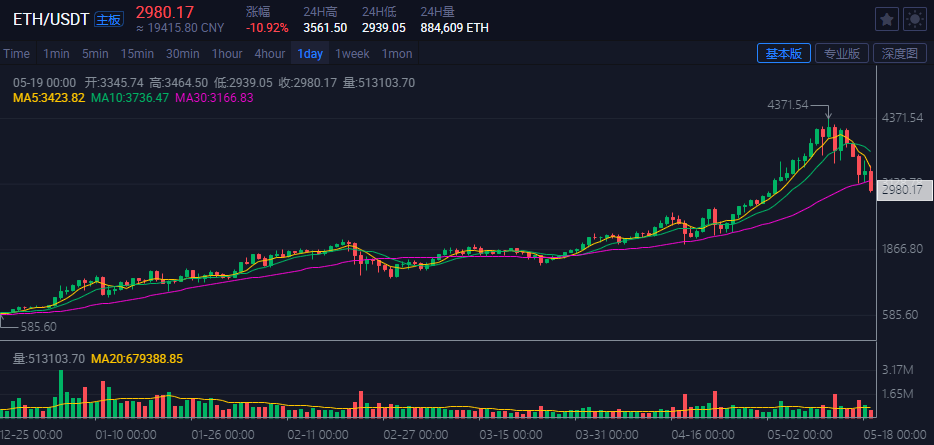Toggle the light/dark theme sun icon
The height and width of the screenshot is (445, 934).
[x=914, y=19]
